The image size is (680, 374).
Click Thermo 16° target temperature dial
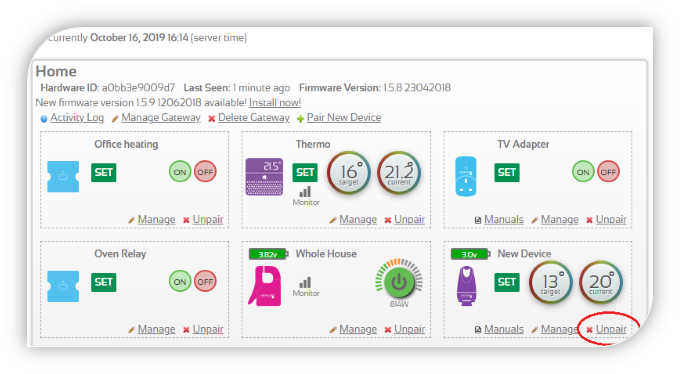(349, 173)
